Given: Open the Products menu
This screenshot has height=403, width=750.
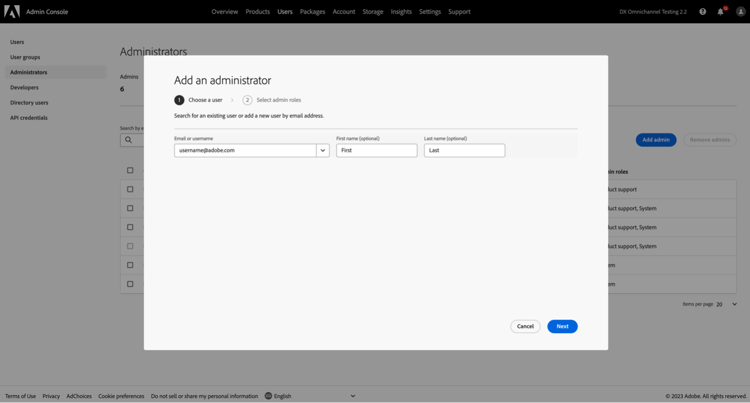Looking at the screenshot, I should pyautogui.click(x=258, y=11).
